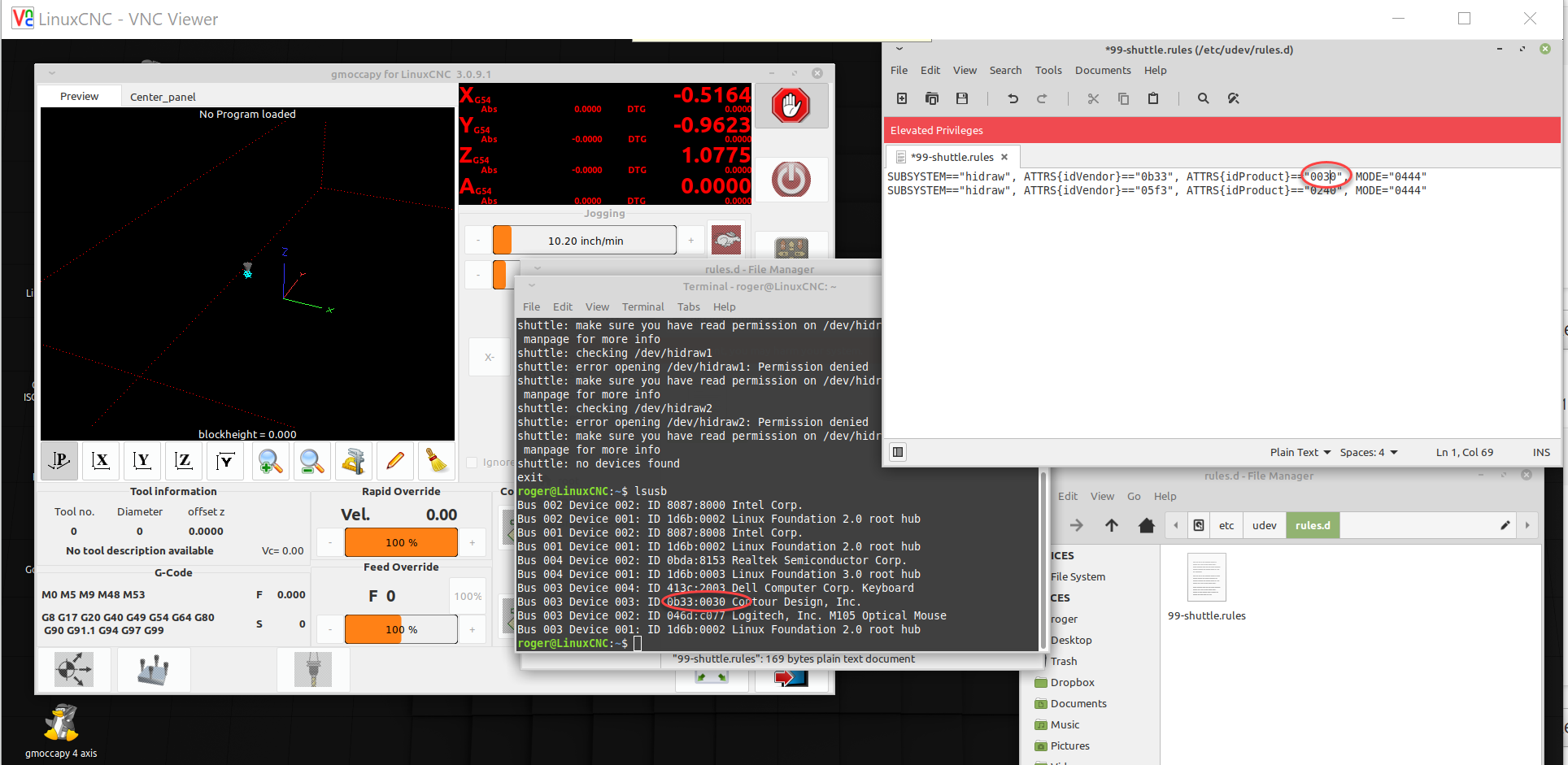The width and height of the screenshot is (1568, 765).
Task: Increase Rapid Override with plus button
Action: (x=473, y=542)
